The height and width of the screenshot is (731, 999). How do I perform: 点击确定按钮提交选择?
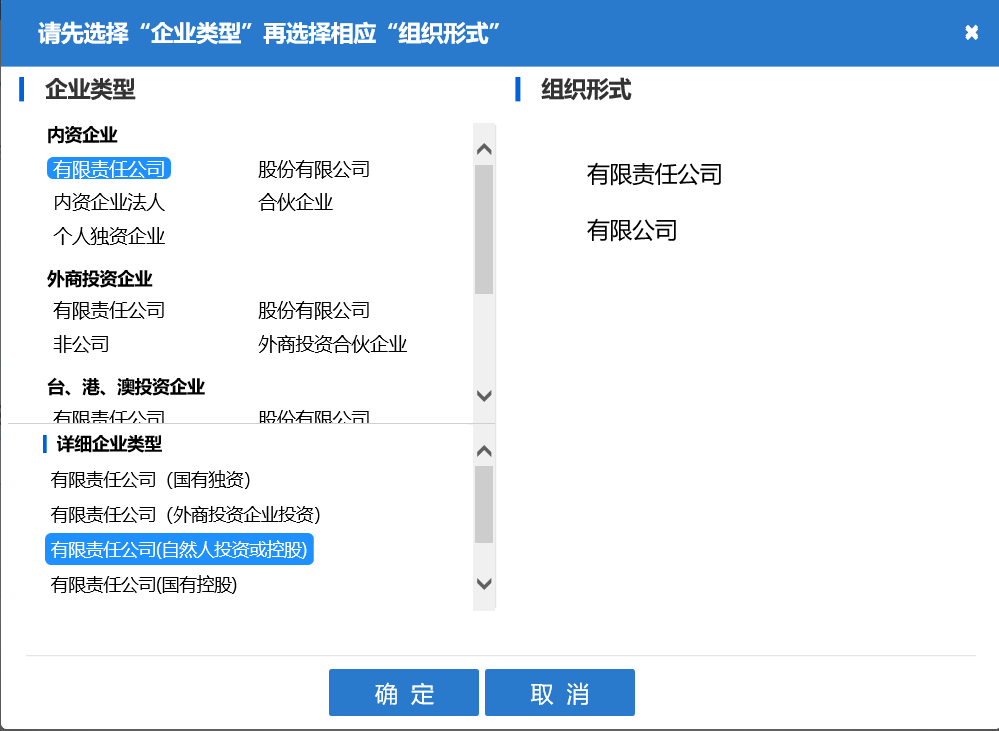pos(403,692)
